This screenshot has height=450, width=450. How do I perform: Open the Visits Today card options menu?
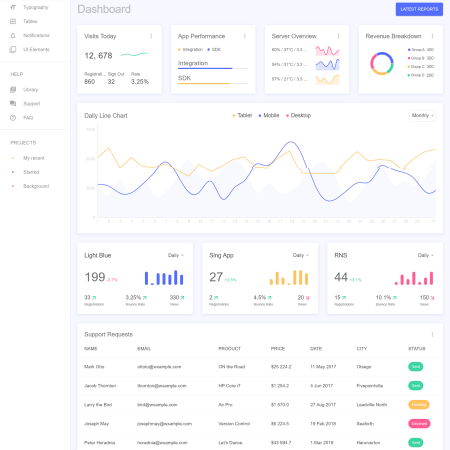[x=151, y=36]
